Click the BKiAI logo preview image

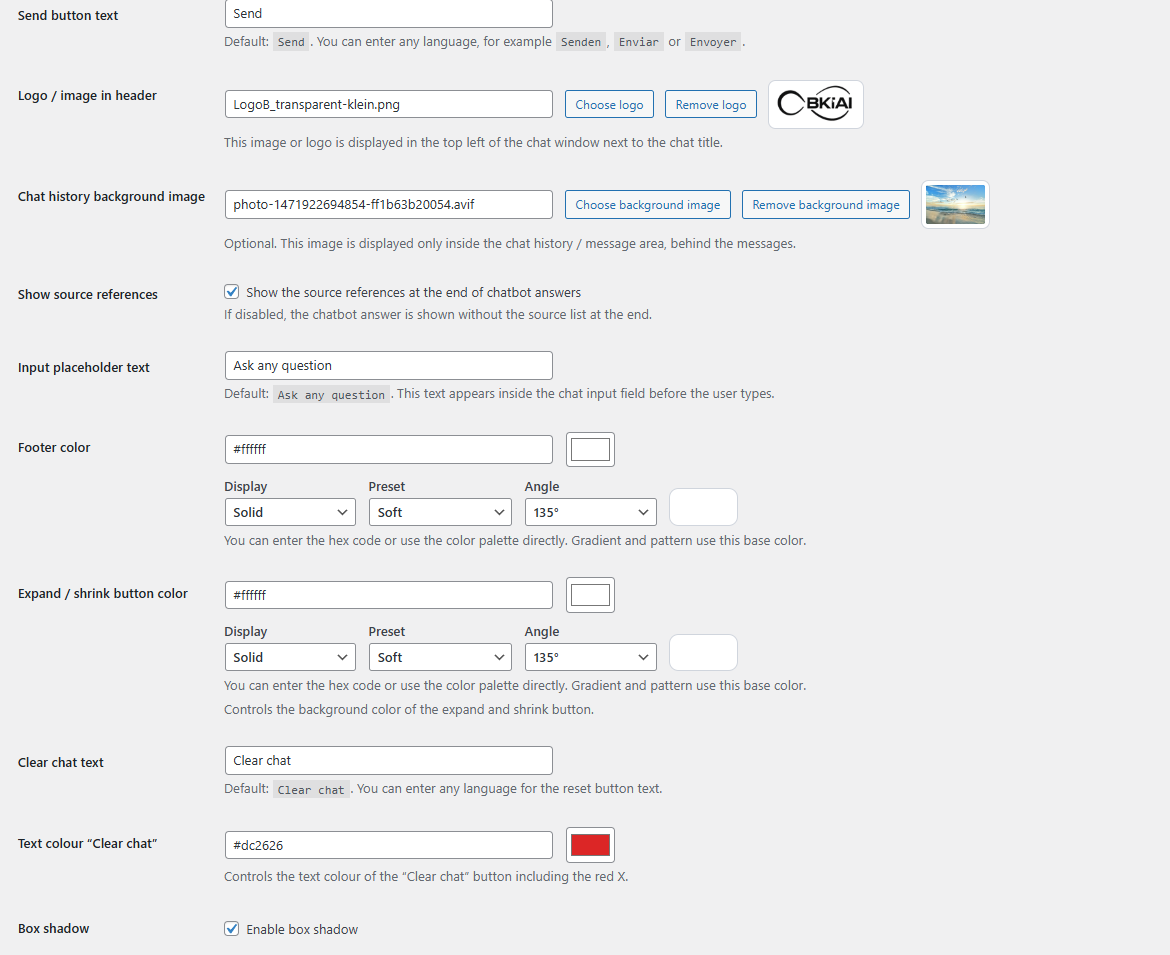point(815,104)
